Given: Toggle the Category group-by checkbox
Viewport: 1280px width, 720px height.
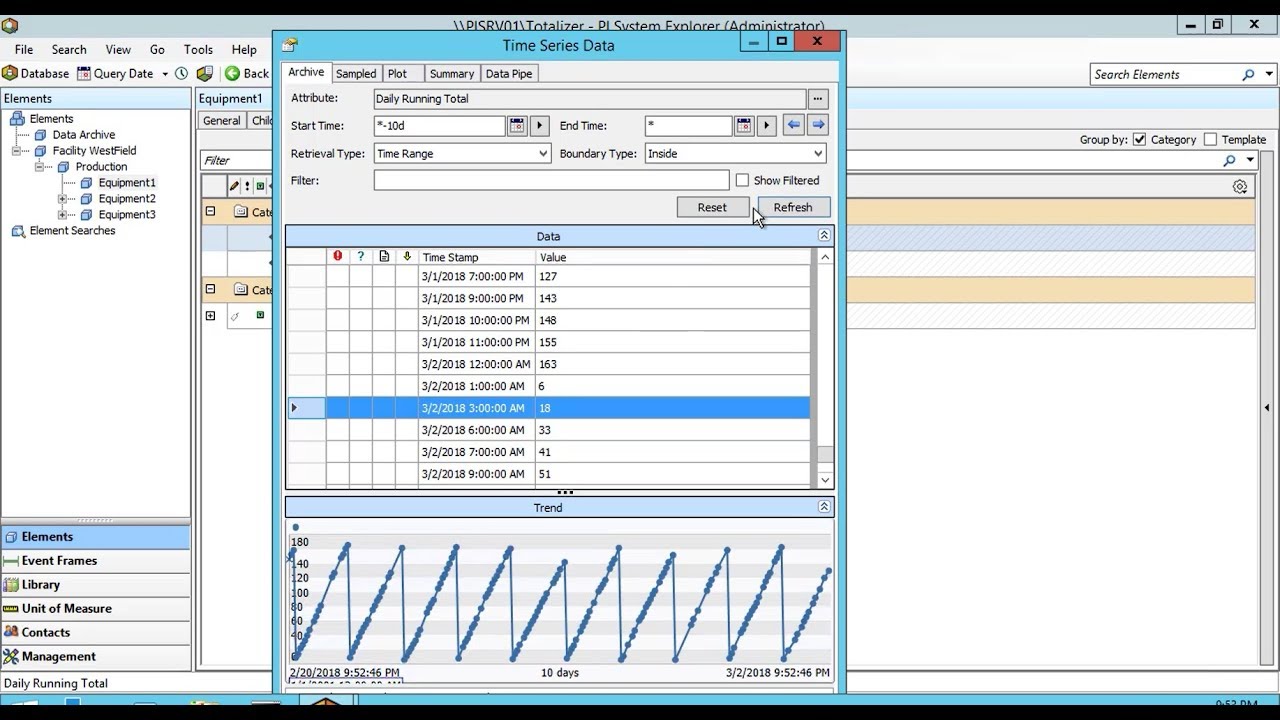Looking at the screenshot, I should point(1139,140).
